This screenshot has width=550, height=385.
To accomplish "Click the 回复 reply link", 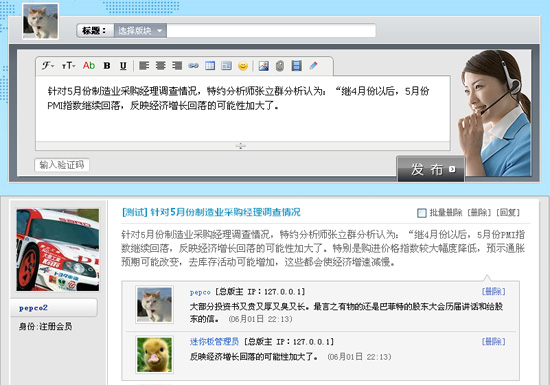I will 508,212.
